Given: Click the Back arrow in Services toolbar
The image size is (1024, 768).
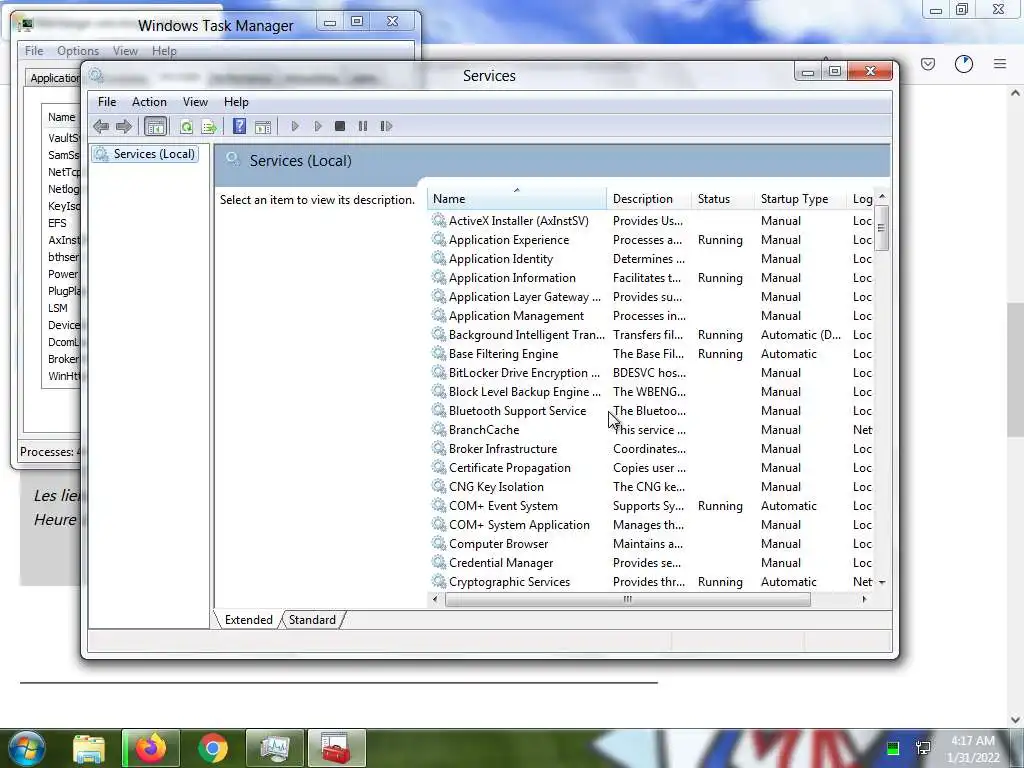Looking at the screenshot, I should [101, 126].
